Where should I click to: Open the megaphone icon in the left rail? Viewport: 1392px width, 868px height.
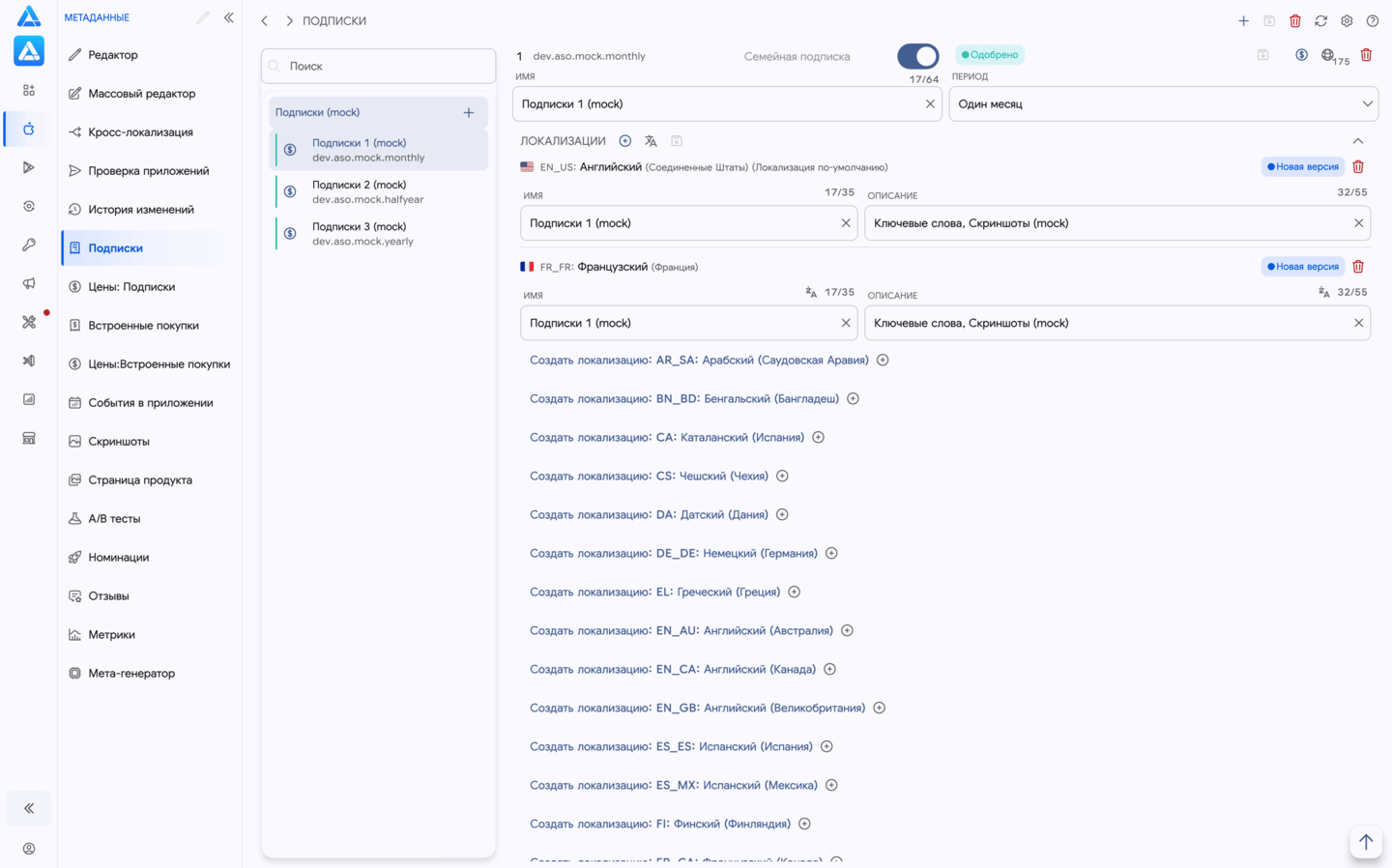pos(29,283)
